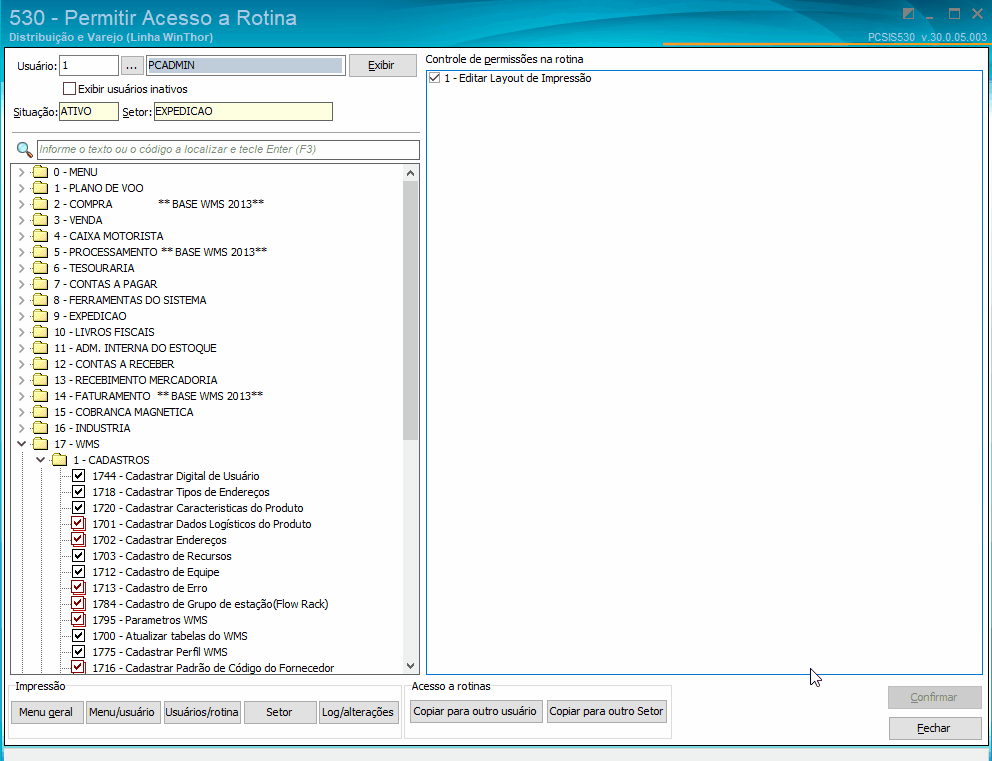Expand the 4 - CAIXA MOTORISTA node
Screen dimensions: 992x761
click(x=22, y=236)
